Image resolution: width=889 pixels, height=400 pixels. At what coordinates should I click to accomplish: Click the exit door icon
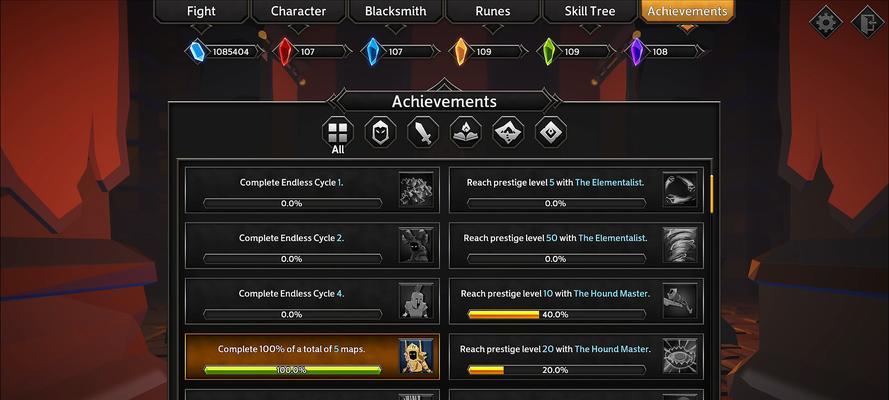868,22
